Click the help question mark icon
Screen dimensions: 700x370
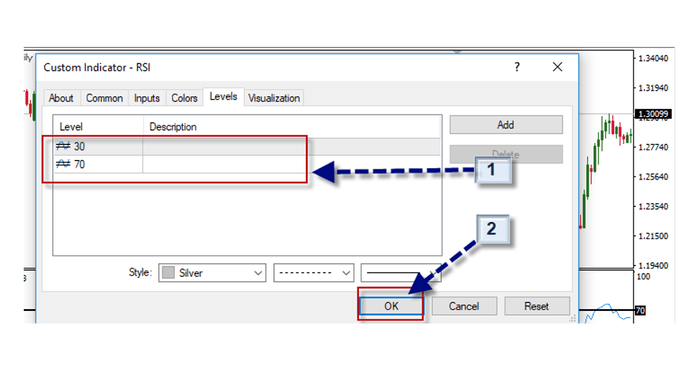[x=517, y=67]
